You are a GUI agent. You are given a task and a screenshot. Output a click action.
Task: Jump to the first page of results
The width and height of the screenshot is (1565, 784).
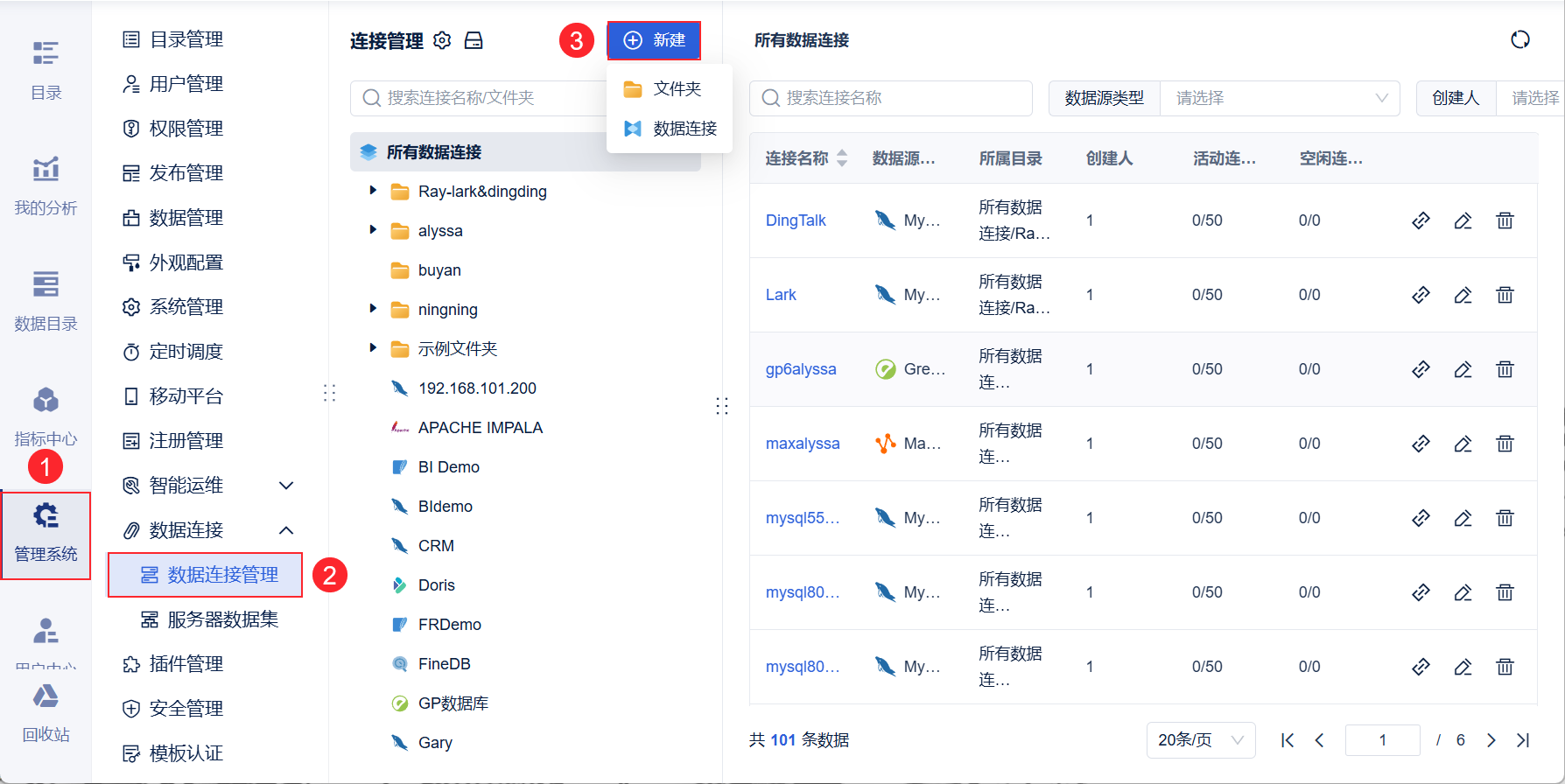(x=1288, y=740)
